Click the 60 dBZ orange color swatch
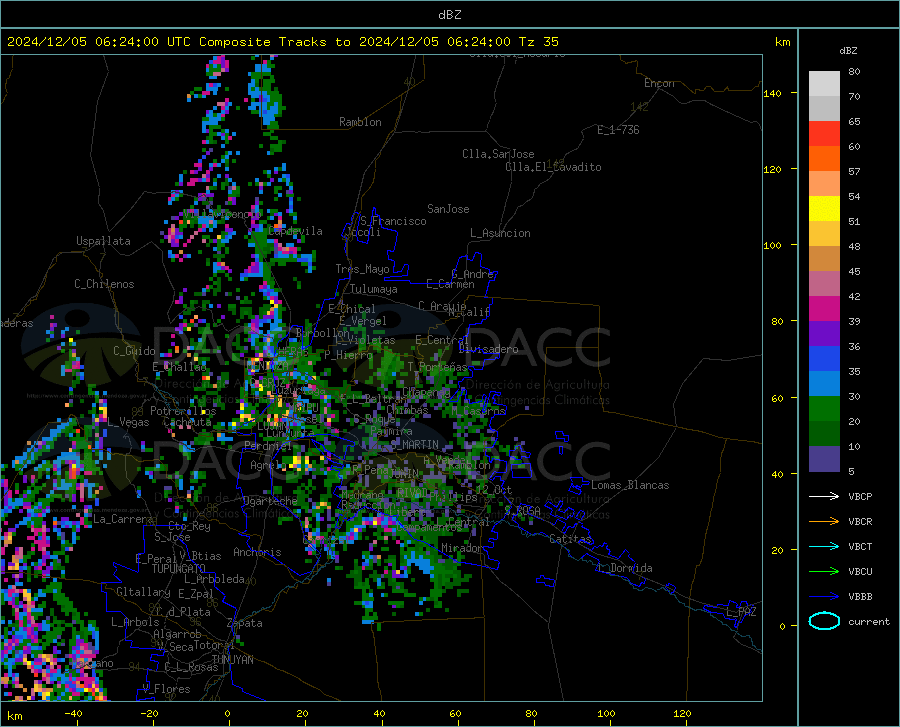This screenshot has width=900, height=727. 824,159
